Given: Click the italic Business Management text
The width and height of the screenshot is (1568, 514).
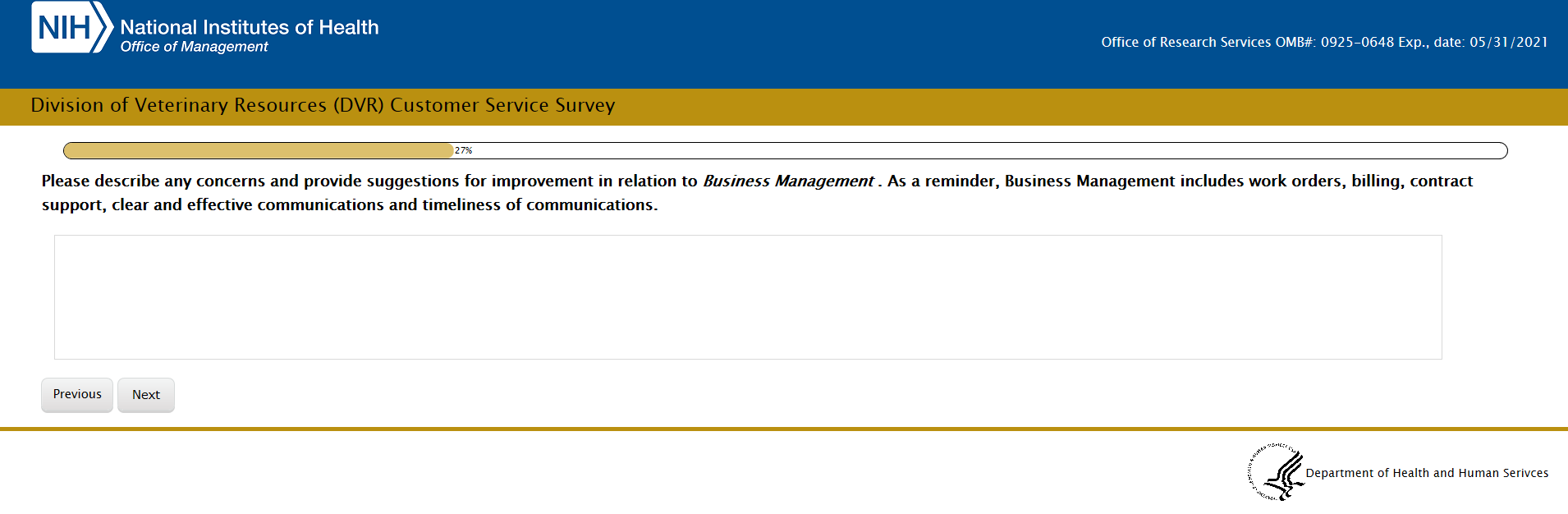Looking at the screenshot, I should pyautogui.click(x=788, y=181).
